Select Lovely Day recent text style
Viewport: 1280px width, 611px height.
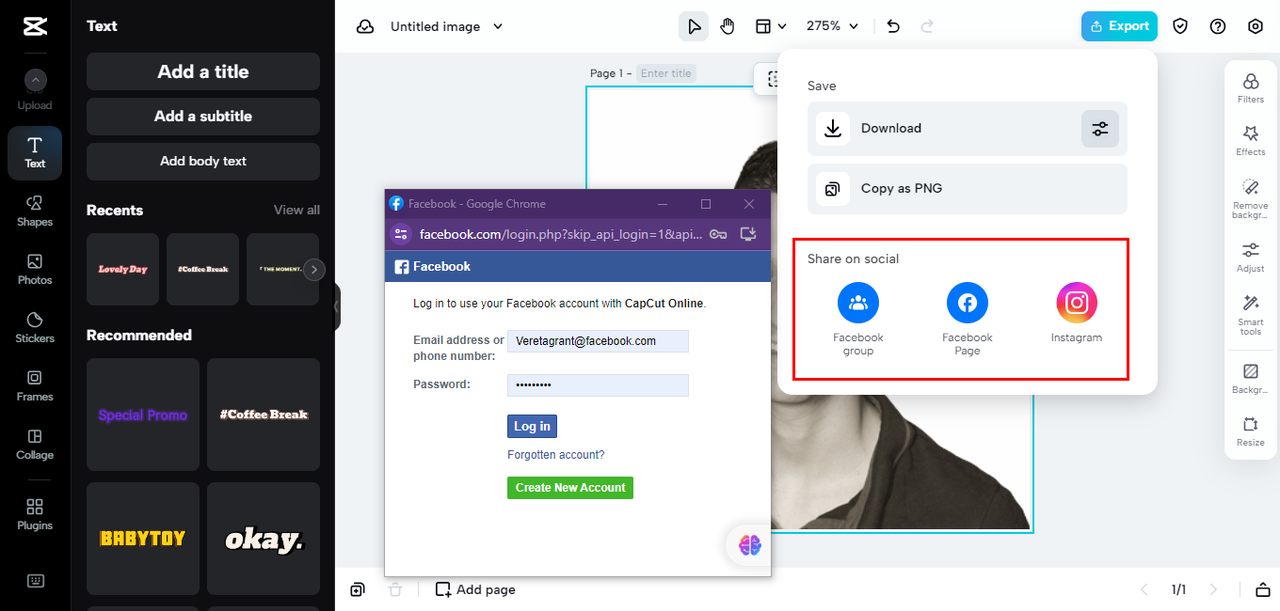click(123, 269)
